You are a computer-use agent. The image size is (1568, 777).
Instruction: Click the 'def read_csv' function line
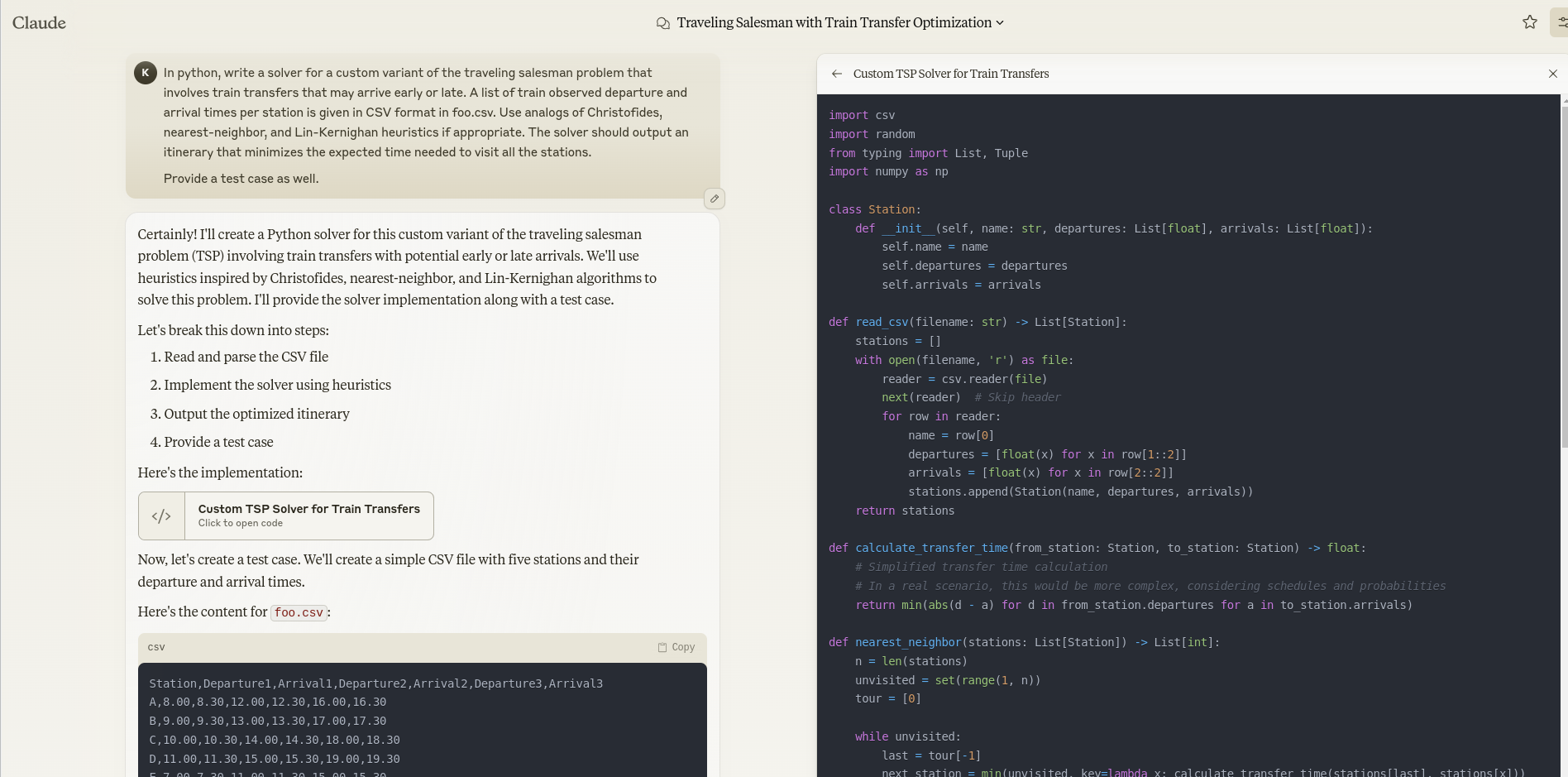(x=978, y=322)
